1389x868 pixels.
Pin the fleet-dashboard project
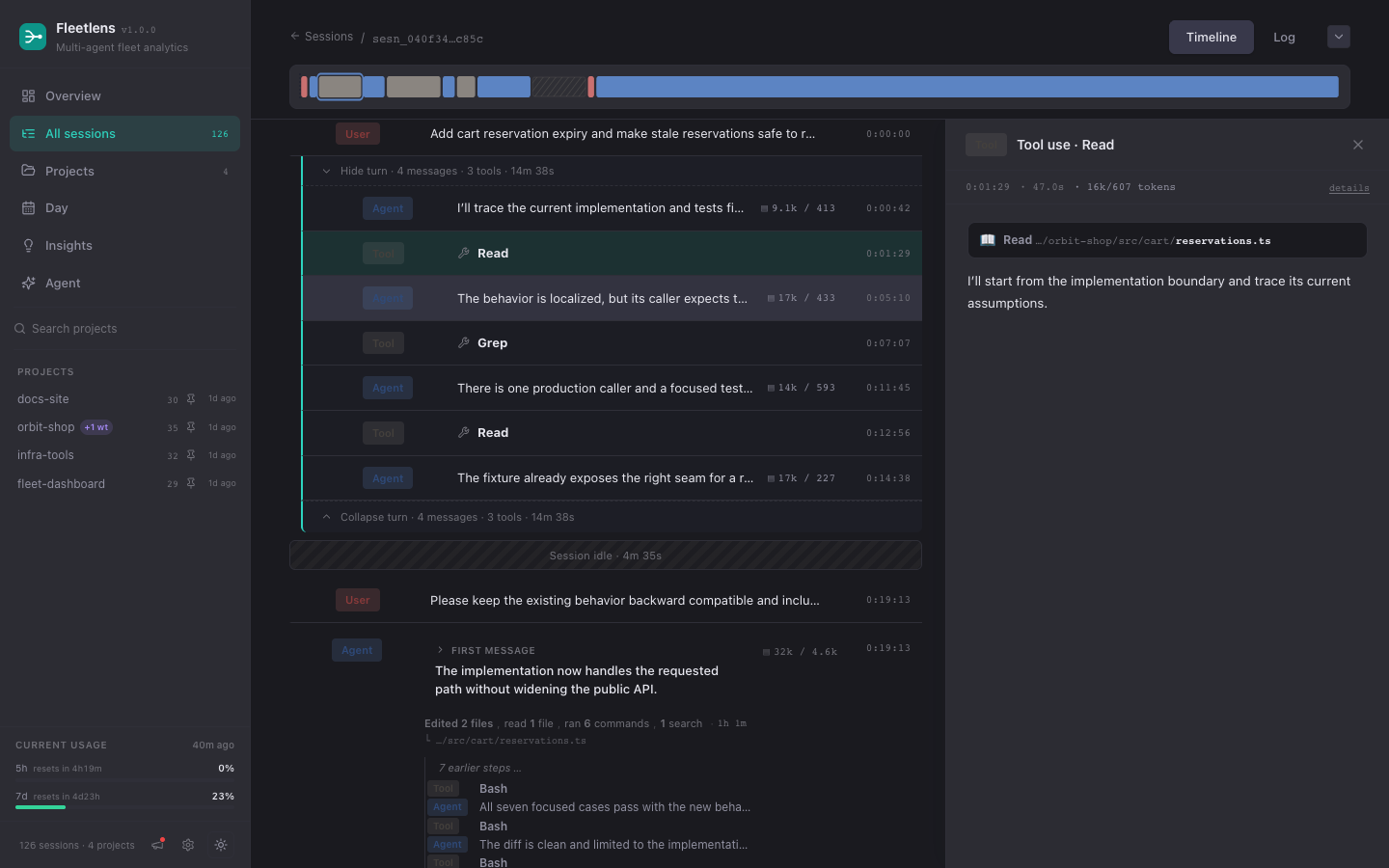point(191,483)
